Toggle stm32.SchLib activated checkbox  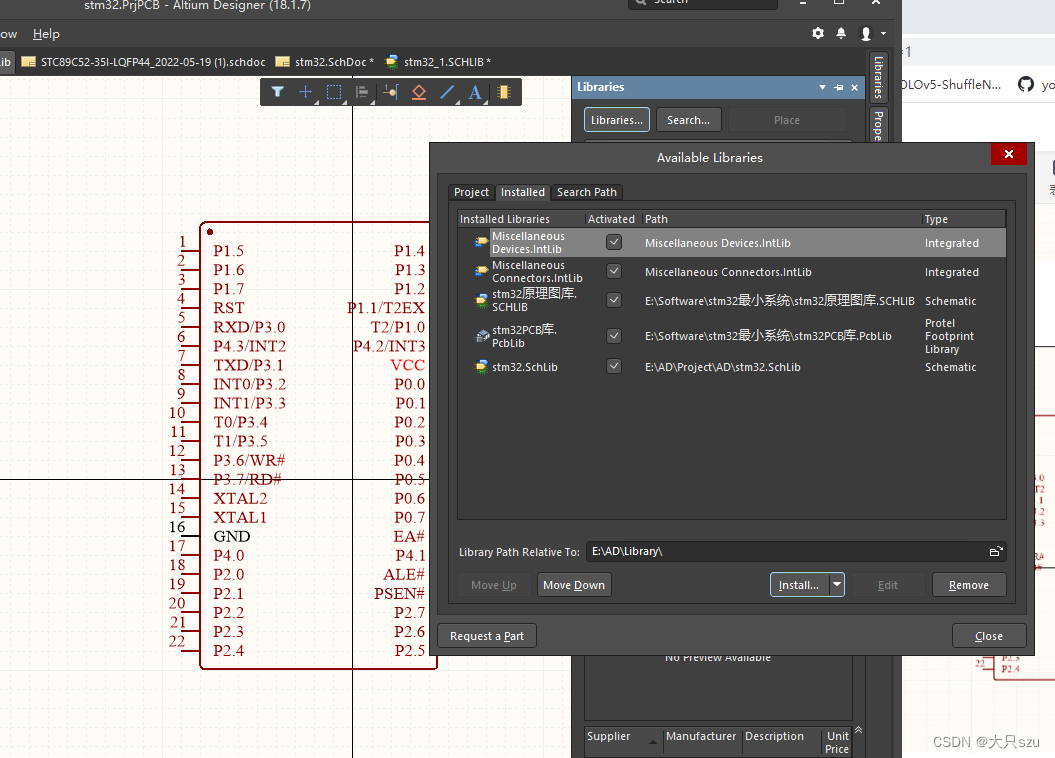pyautogui.click(x=614, y=366)
